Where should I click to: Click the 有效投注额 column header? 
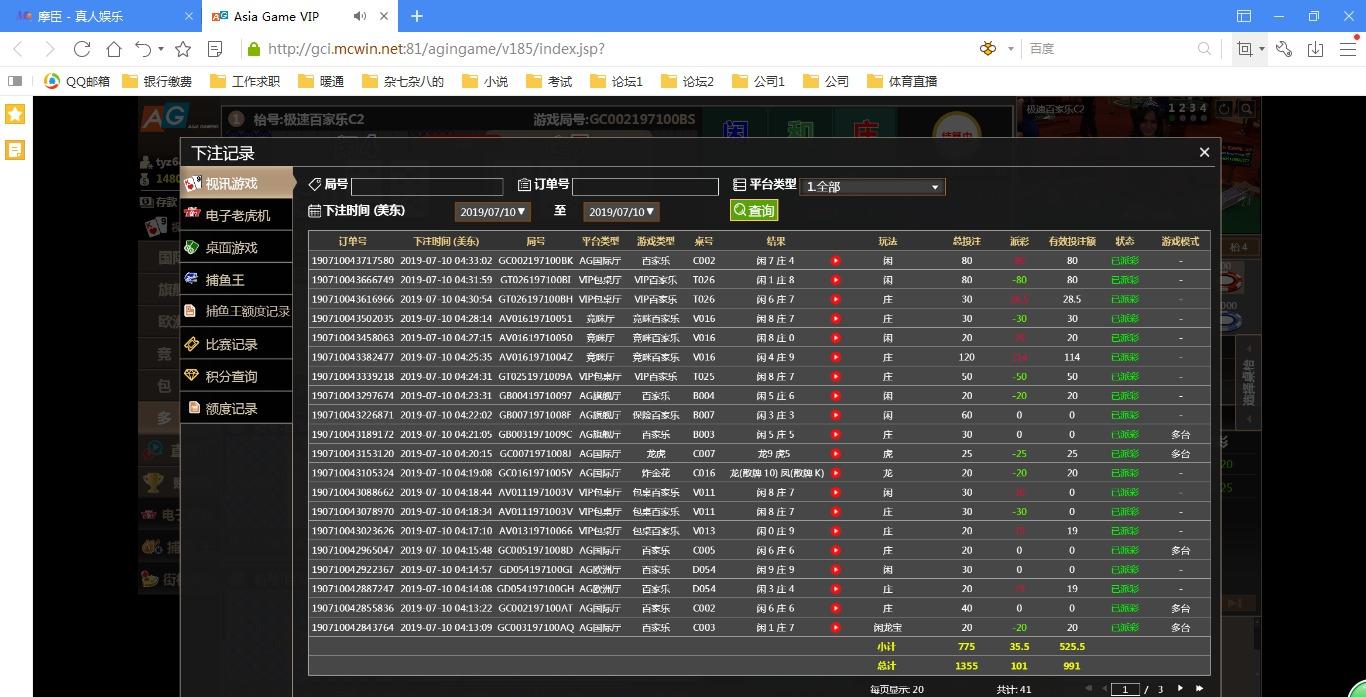[1072, 241]
